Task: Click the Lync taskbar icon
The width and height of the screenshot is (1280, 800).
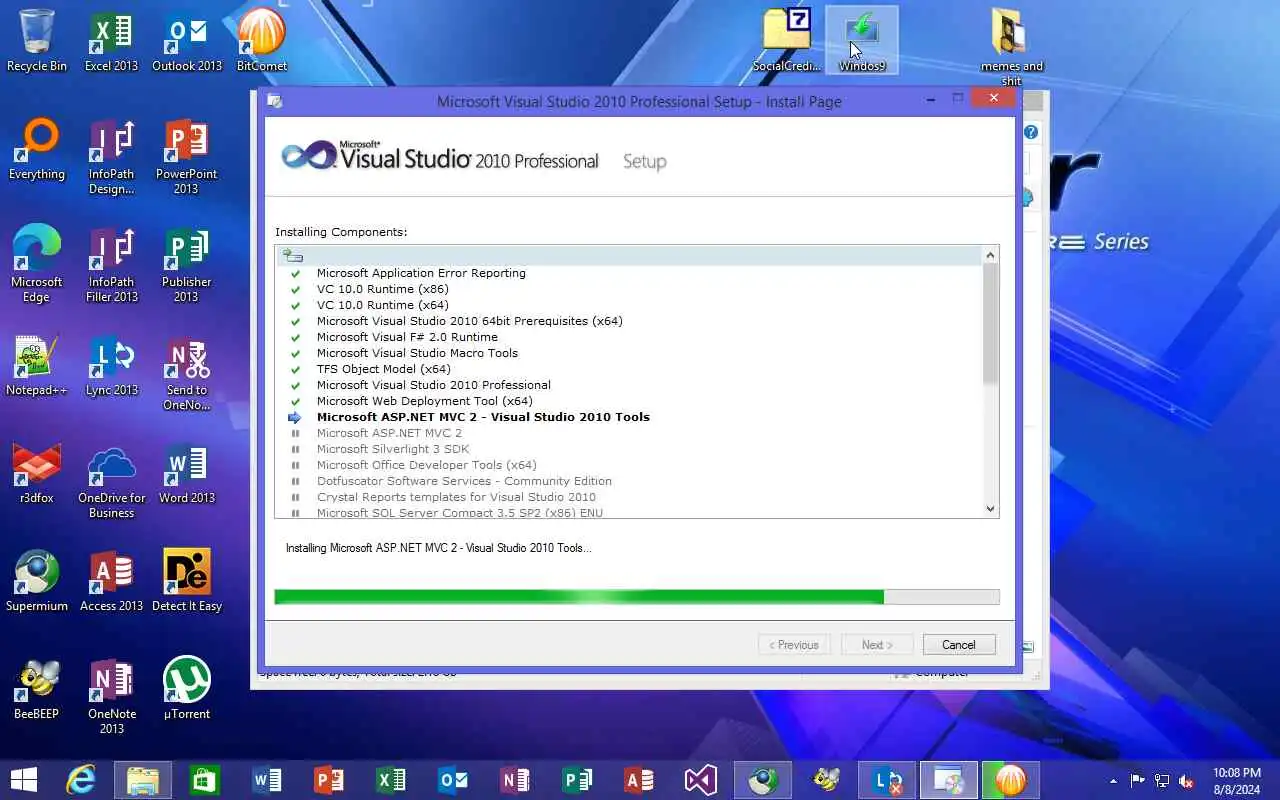Action: [x=887, y=780]
